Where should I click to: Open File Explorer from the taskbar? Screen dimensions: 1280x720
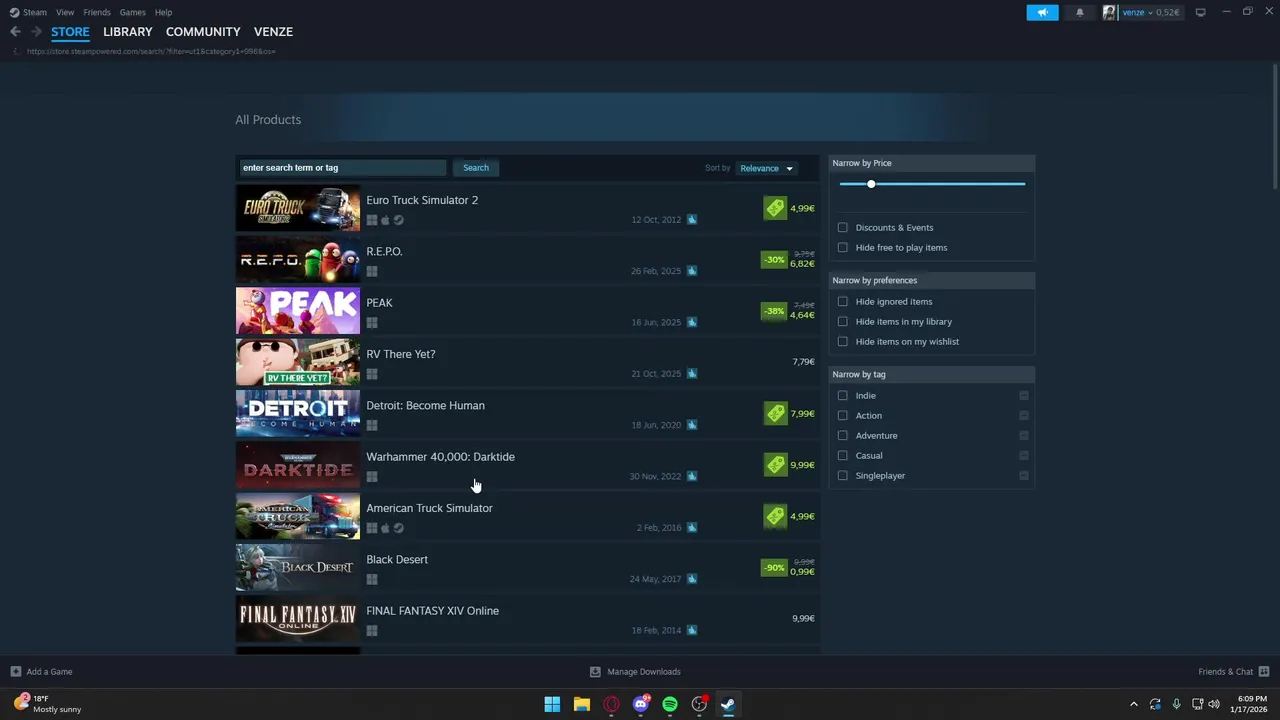[x=581, y=704]
